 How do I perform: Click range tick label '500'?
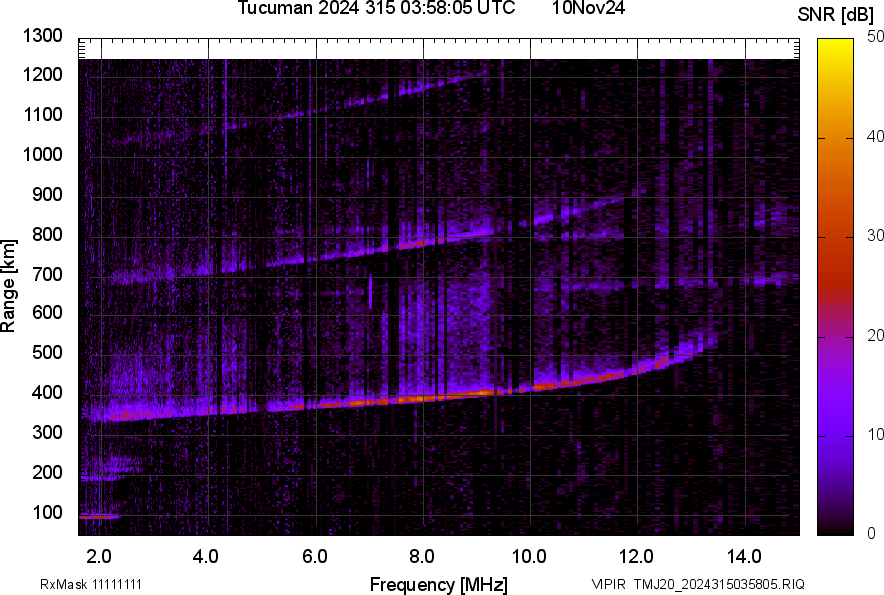tap(47, 352)
